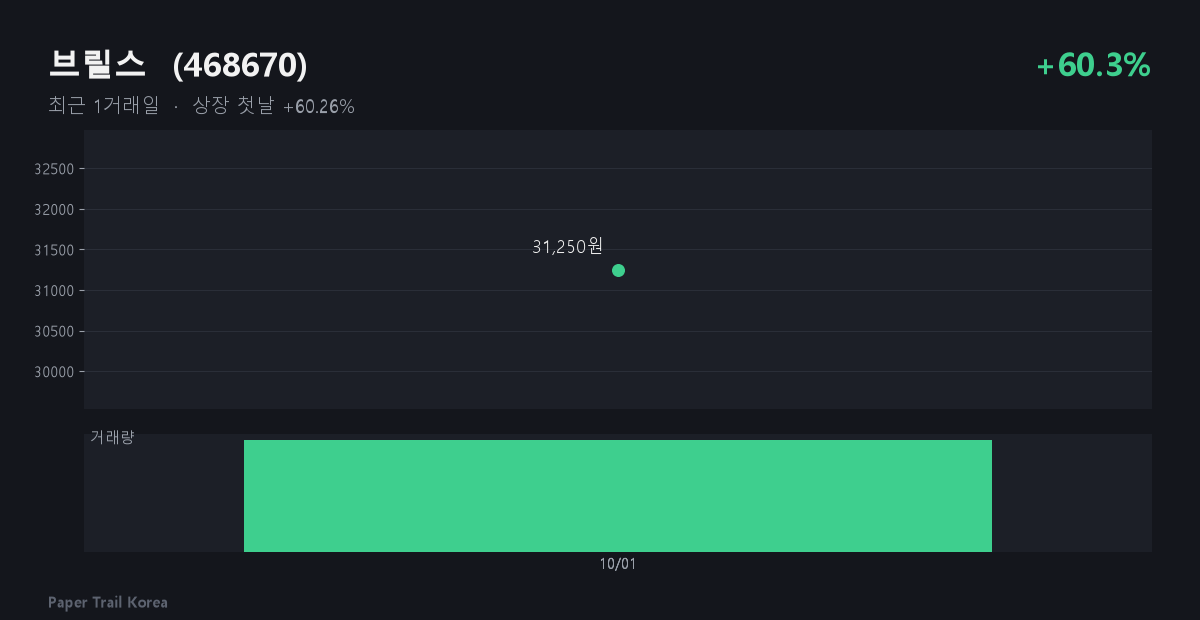Click the +60.3% change indicator
The height and width of the screenshot is (620, 1200).
1094,65
